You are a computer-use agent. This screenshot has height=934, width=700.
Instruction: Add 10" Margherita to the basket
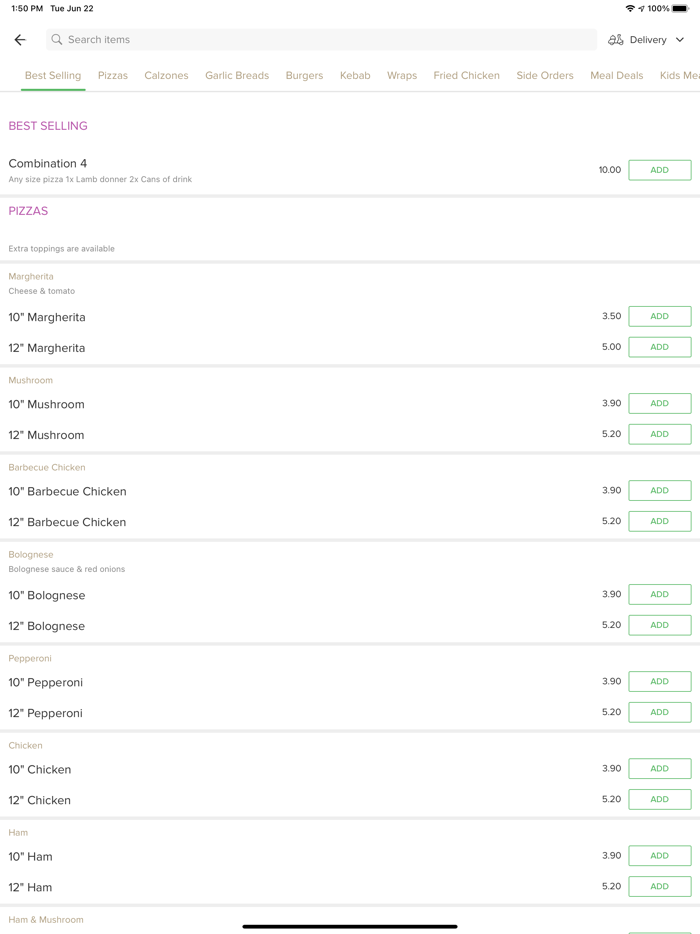659,316
